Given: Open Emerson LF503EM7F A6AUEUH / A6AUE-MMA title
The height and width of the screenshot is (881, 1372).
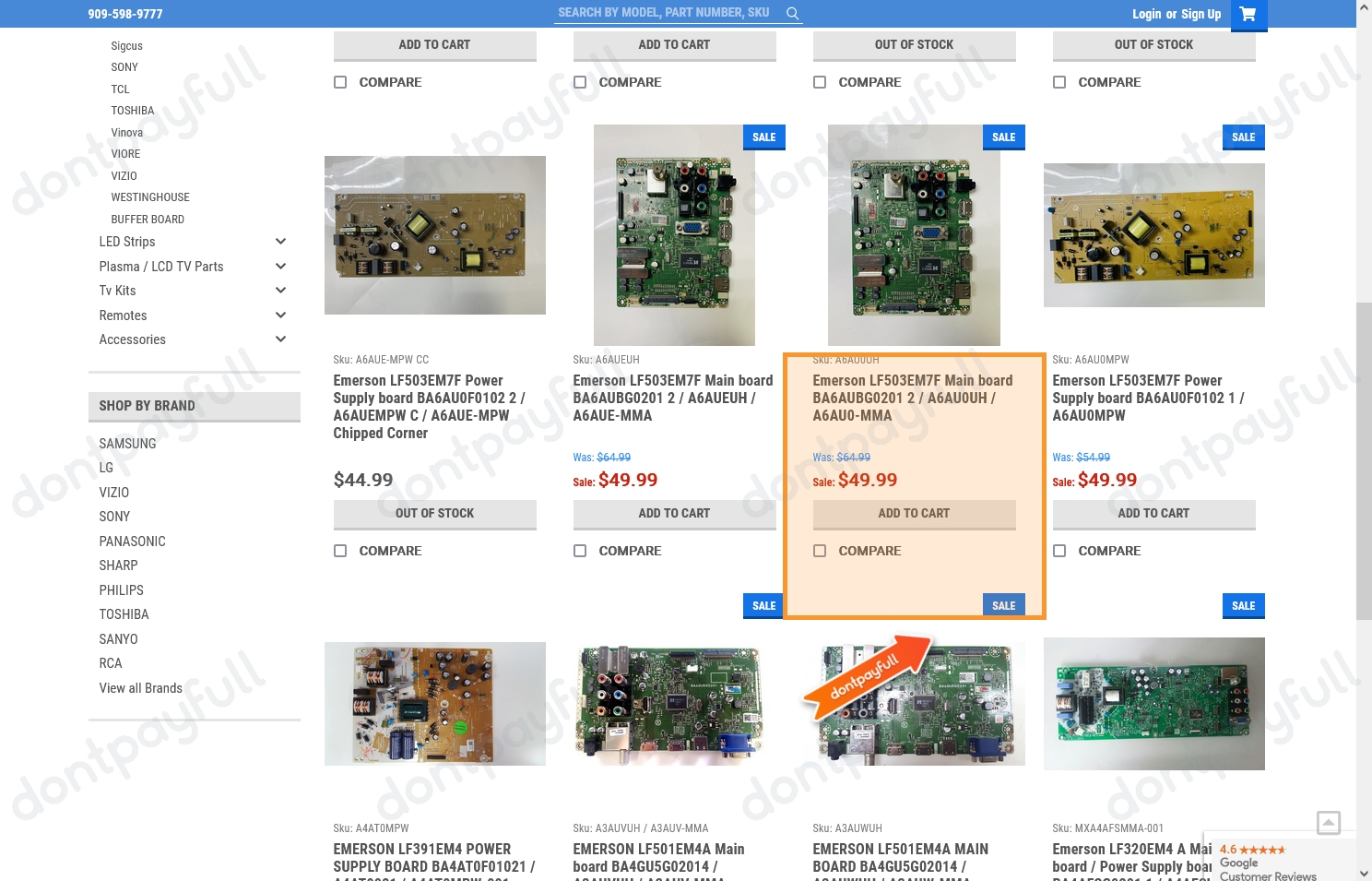Looking at the screenshot, I should coord(672,399).
